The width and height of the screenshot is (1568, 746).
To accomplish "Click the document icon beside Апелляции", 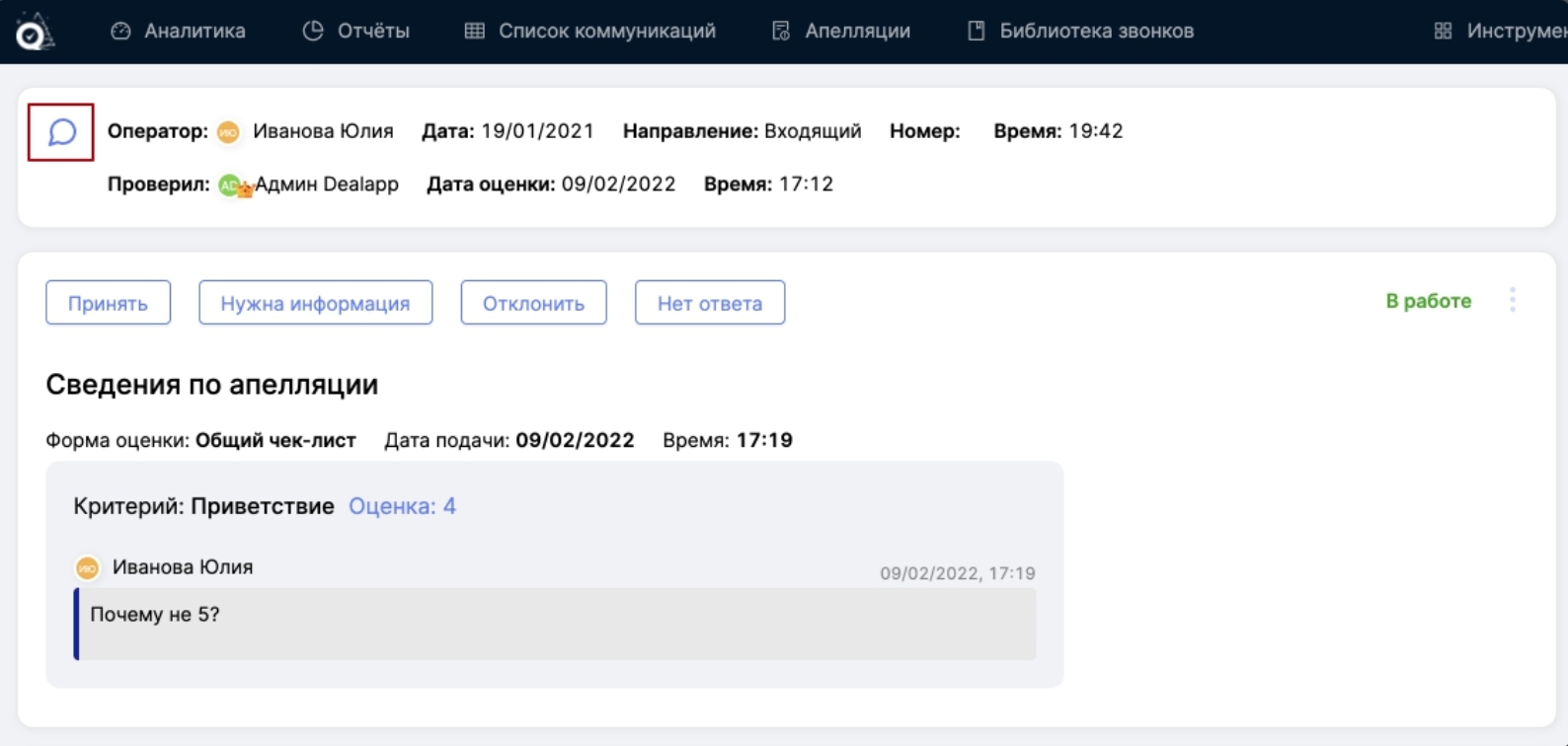I will 781,32.
